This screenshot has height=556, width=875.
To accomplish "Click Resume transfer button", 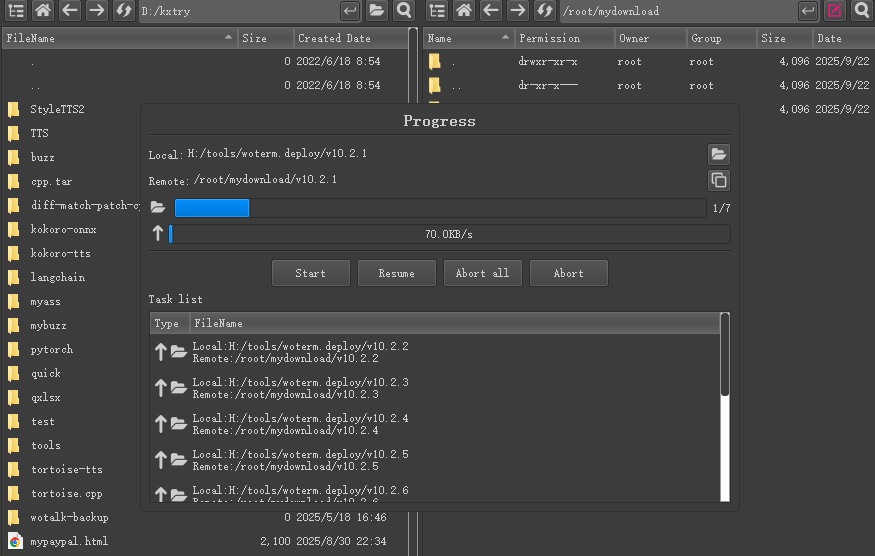I will coord(397,273).
